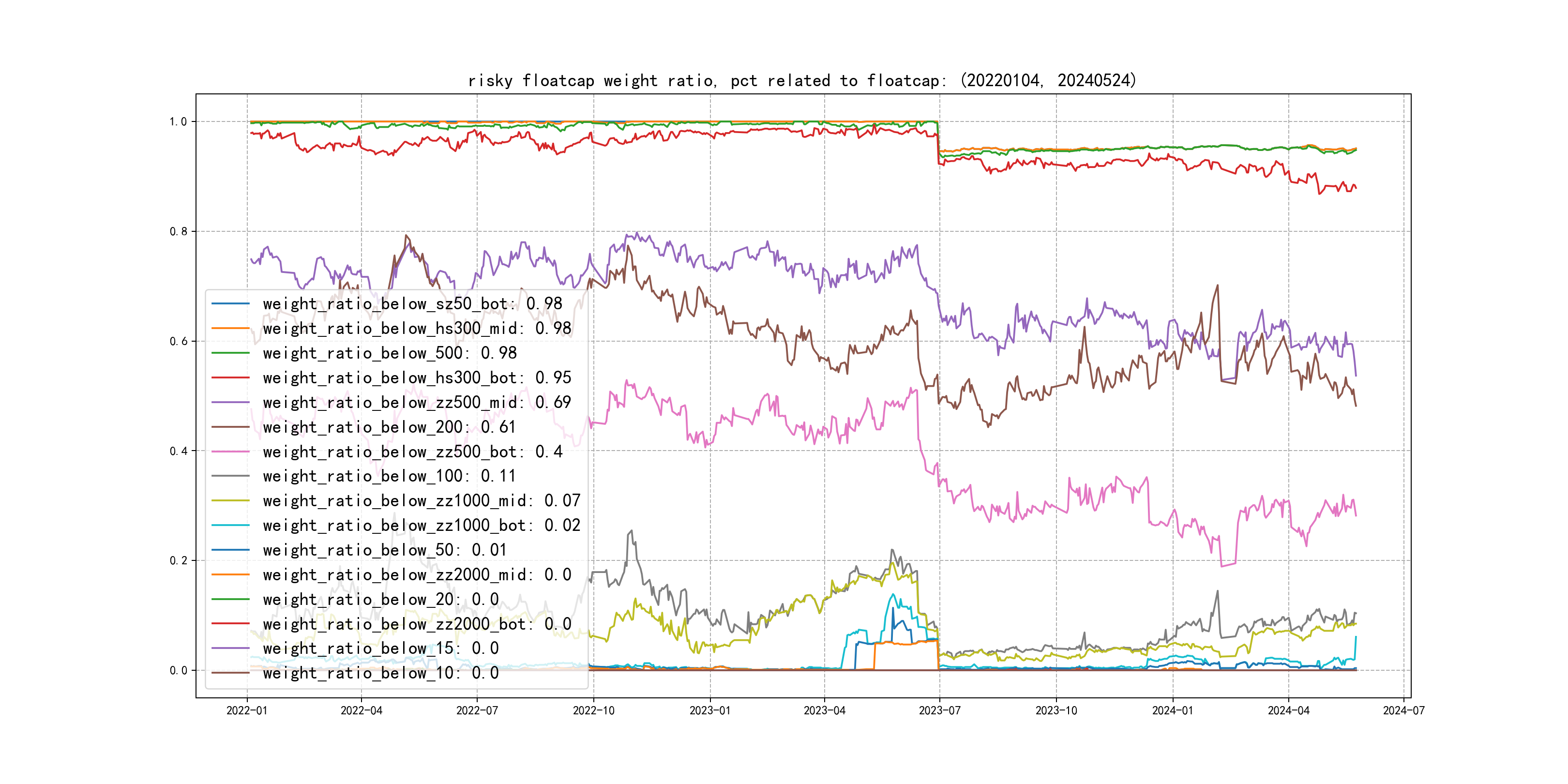Select legend label weight_ratio_below_zz1000_bot
1568x784 pixels.
421,525
